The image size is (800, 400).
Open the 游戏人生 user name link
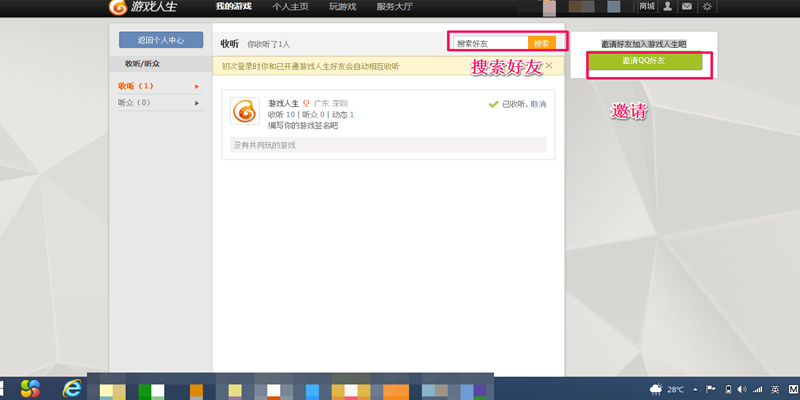click(283, 104)
